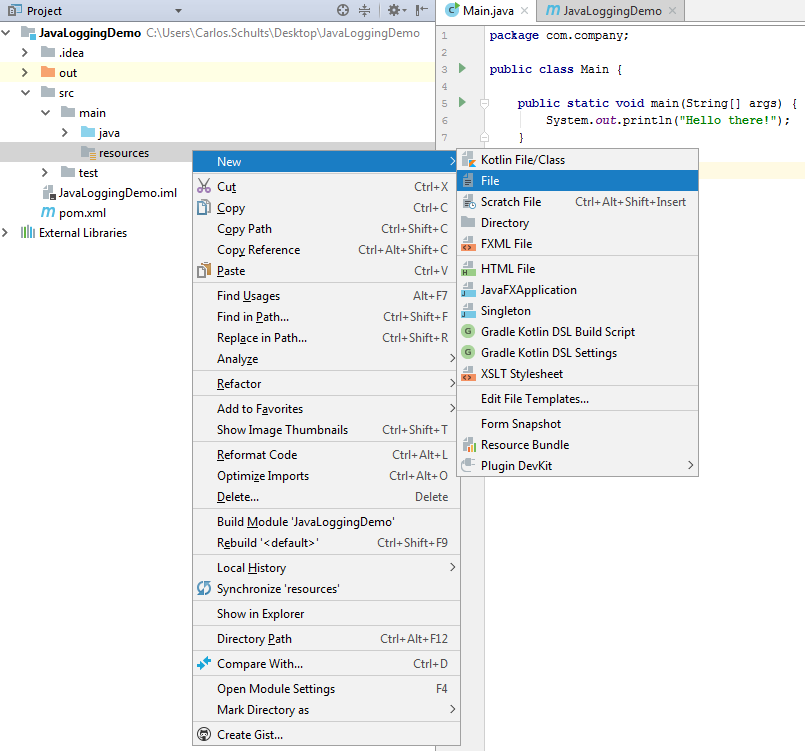Select Edit File Templates... option

(x=534, y=399)
